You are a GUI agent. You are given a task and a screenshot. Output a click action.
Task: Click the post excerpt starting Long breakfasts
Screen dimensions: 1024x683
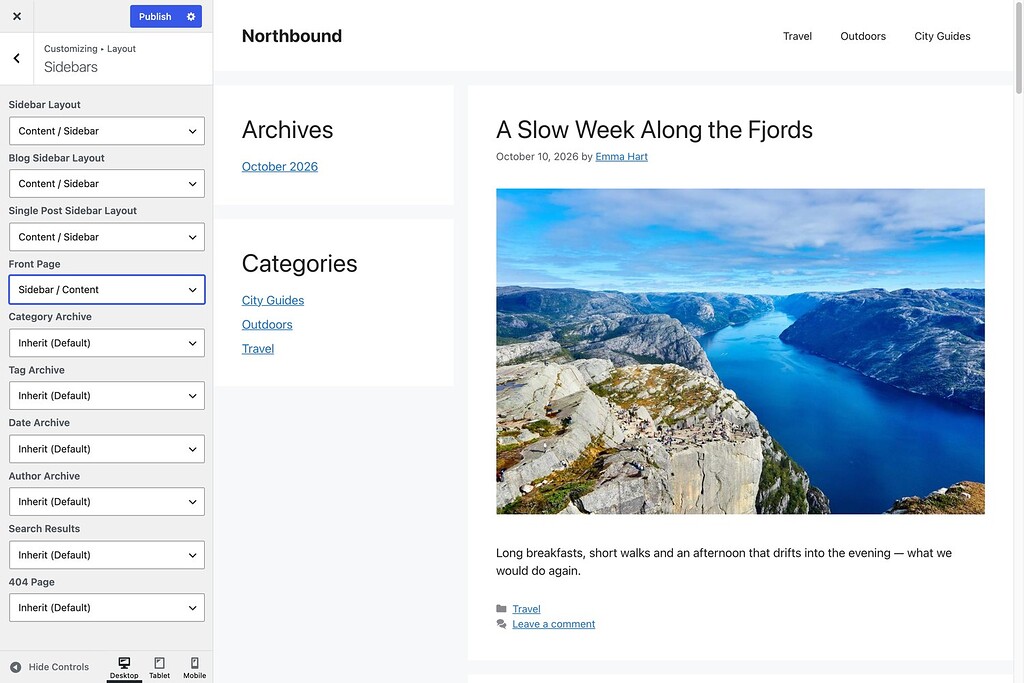point(724,562)
